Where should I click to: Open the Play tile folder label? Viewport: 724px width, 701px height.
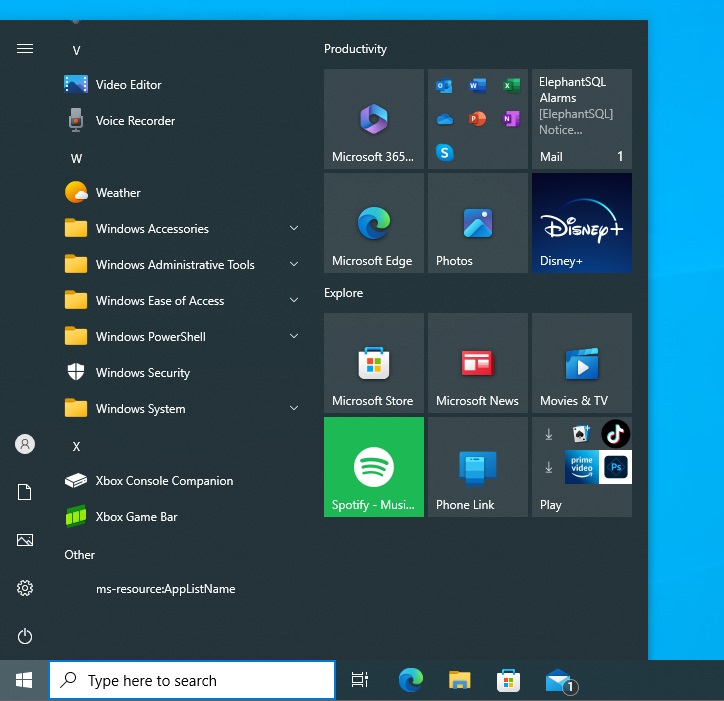tap(551, 505)
